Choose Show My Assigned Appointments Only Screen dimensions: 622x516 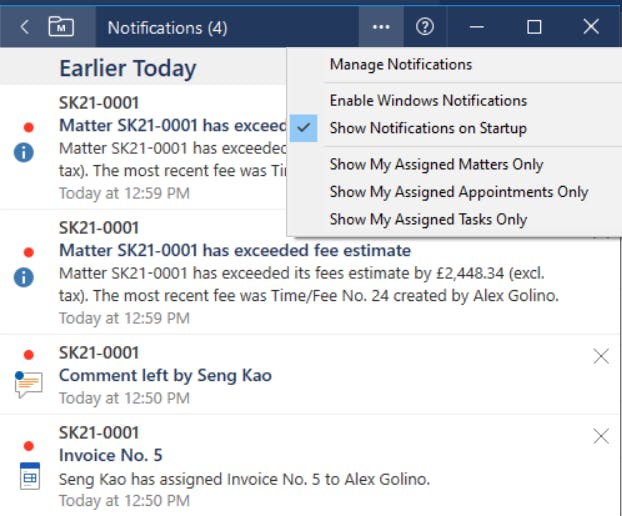[458, 192]
